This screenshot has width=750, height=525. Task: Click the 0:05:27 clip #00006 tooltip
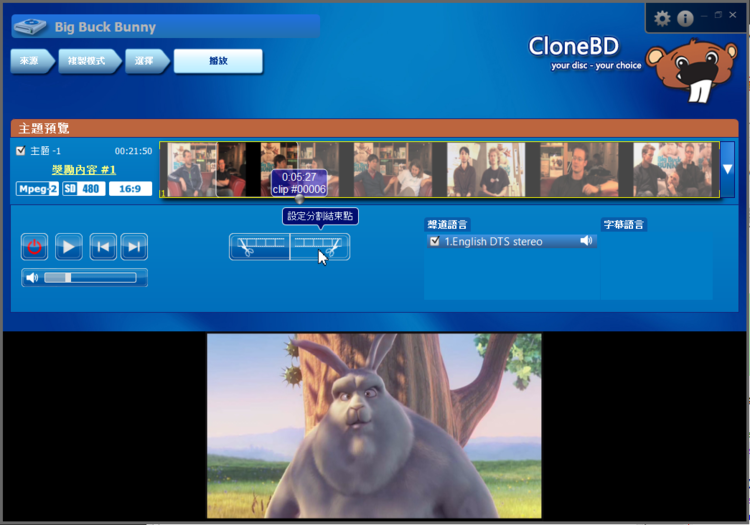pyautogui.click(x=299, y=183)
